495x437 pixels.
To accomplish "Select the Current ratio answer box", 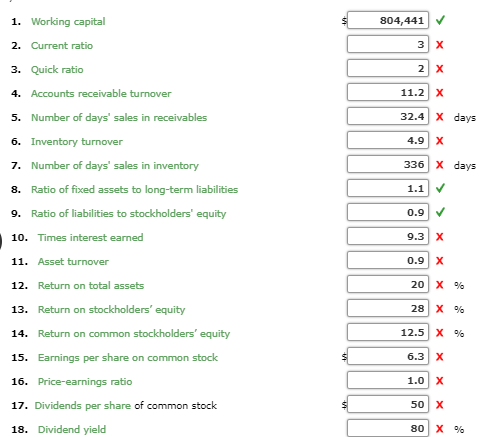I will pos(388,44).
